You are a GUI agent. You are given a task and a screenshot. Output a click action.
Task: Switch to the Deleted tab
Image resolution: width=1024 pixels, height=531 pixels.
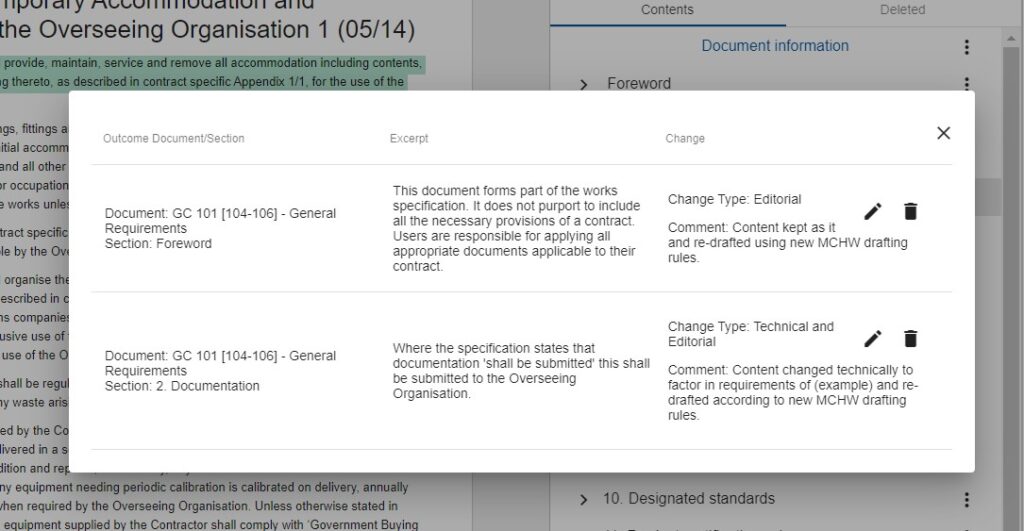click(902, 10)
